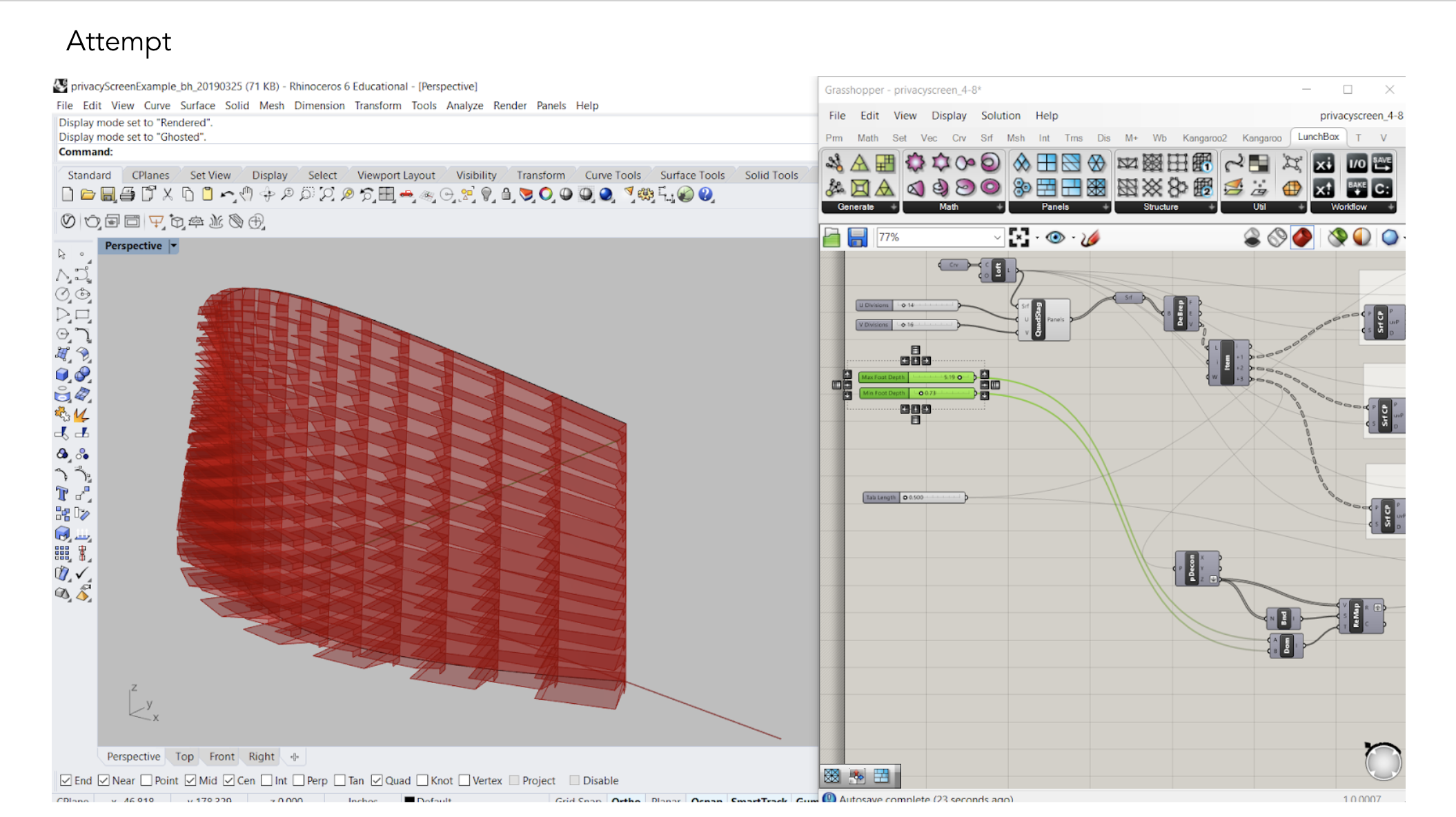Click the Grasshopper open file icon

[x=832, y=237]
